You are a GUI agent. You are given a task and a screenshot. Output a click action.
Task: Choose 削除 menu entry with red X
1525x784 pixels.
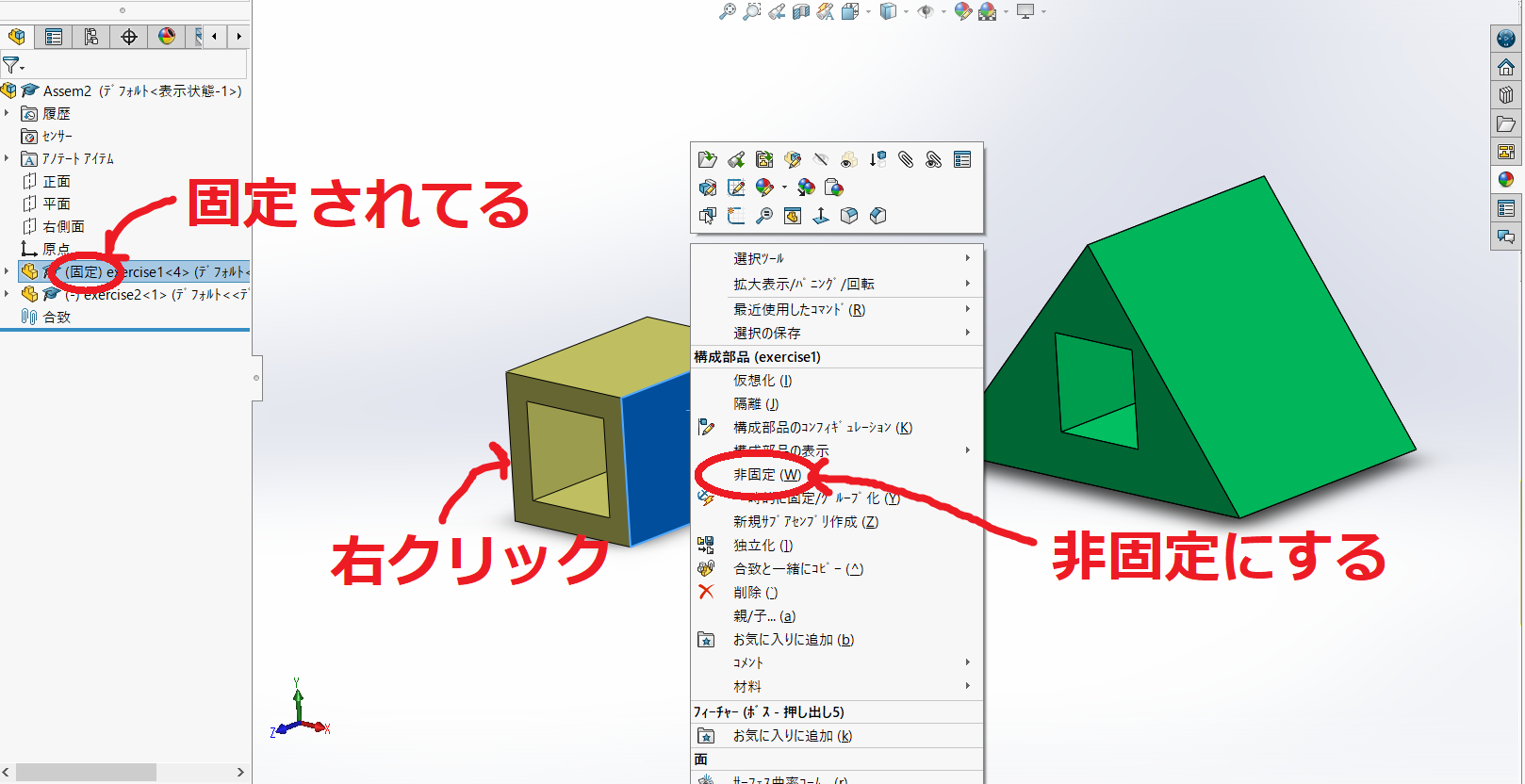(837, 592)
